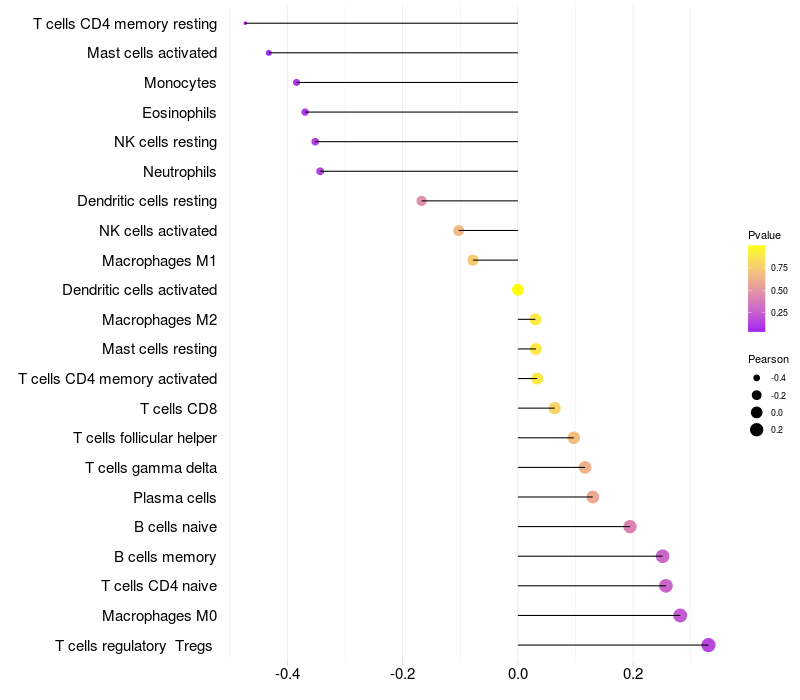Image resolution: width=800 pixels, height=700 pixels.
Task: Click the 0.2 x-axis tick label
Action: click(633, 674)
